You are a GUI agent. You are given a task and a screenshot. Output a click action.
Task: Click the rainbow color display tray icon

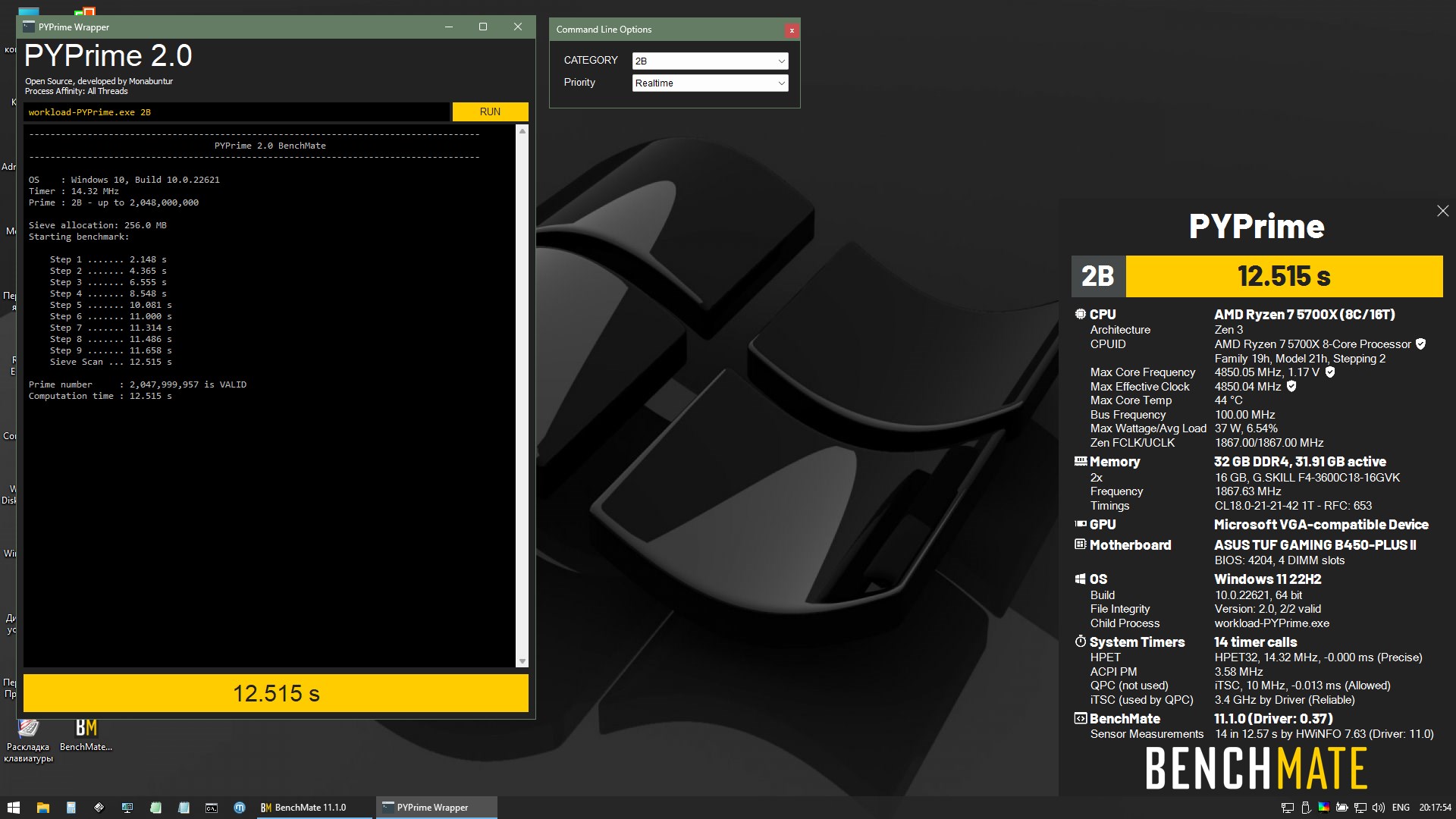point(1324,807)
